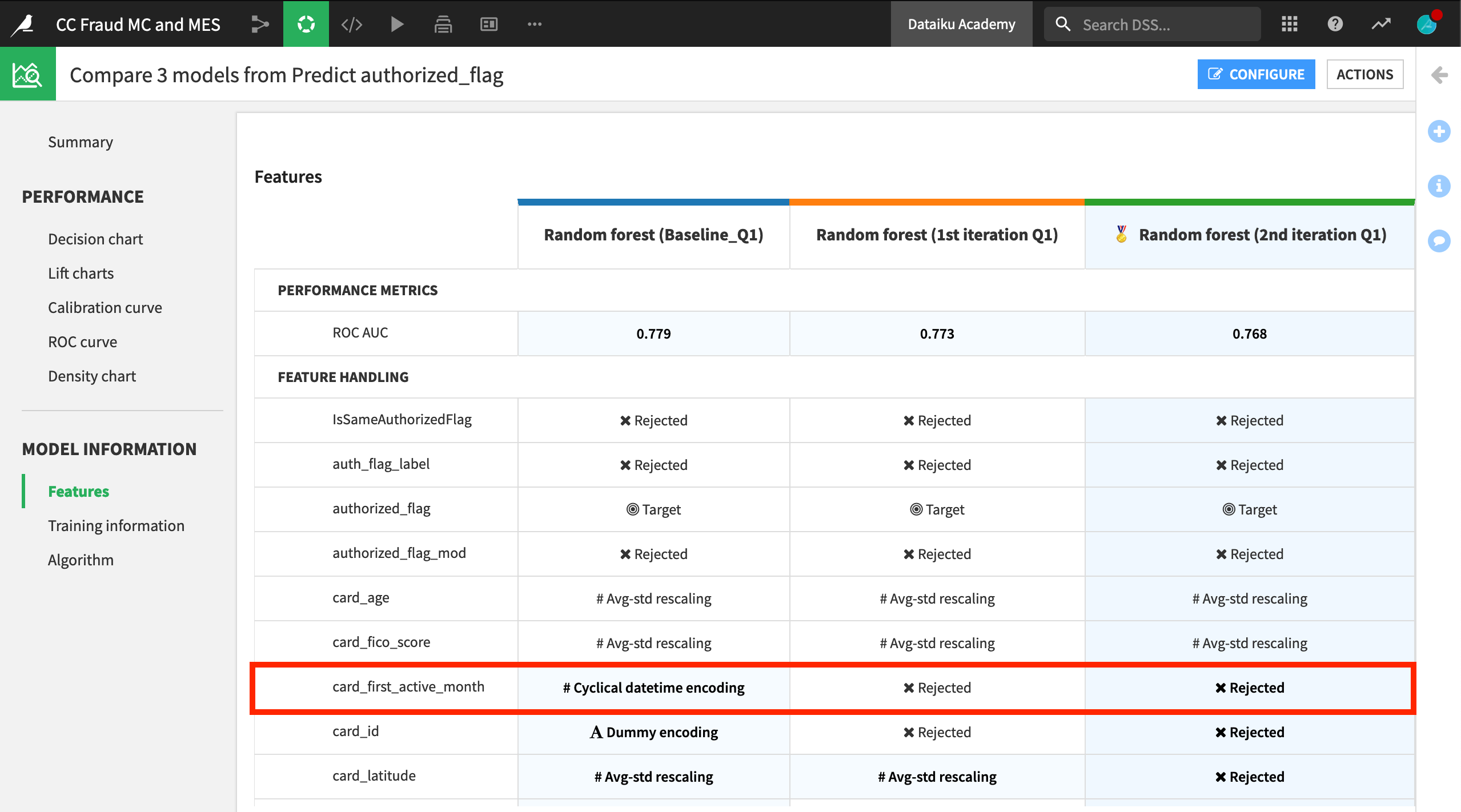Select the green Visual Analysis icon
Screen dimensions: 1461x812
[x=306, y=24]
